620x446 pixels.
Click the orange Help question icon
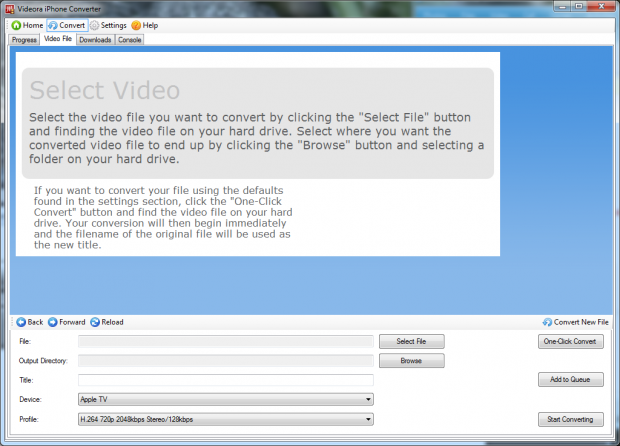coord(136,25)
